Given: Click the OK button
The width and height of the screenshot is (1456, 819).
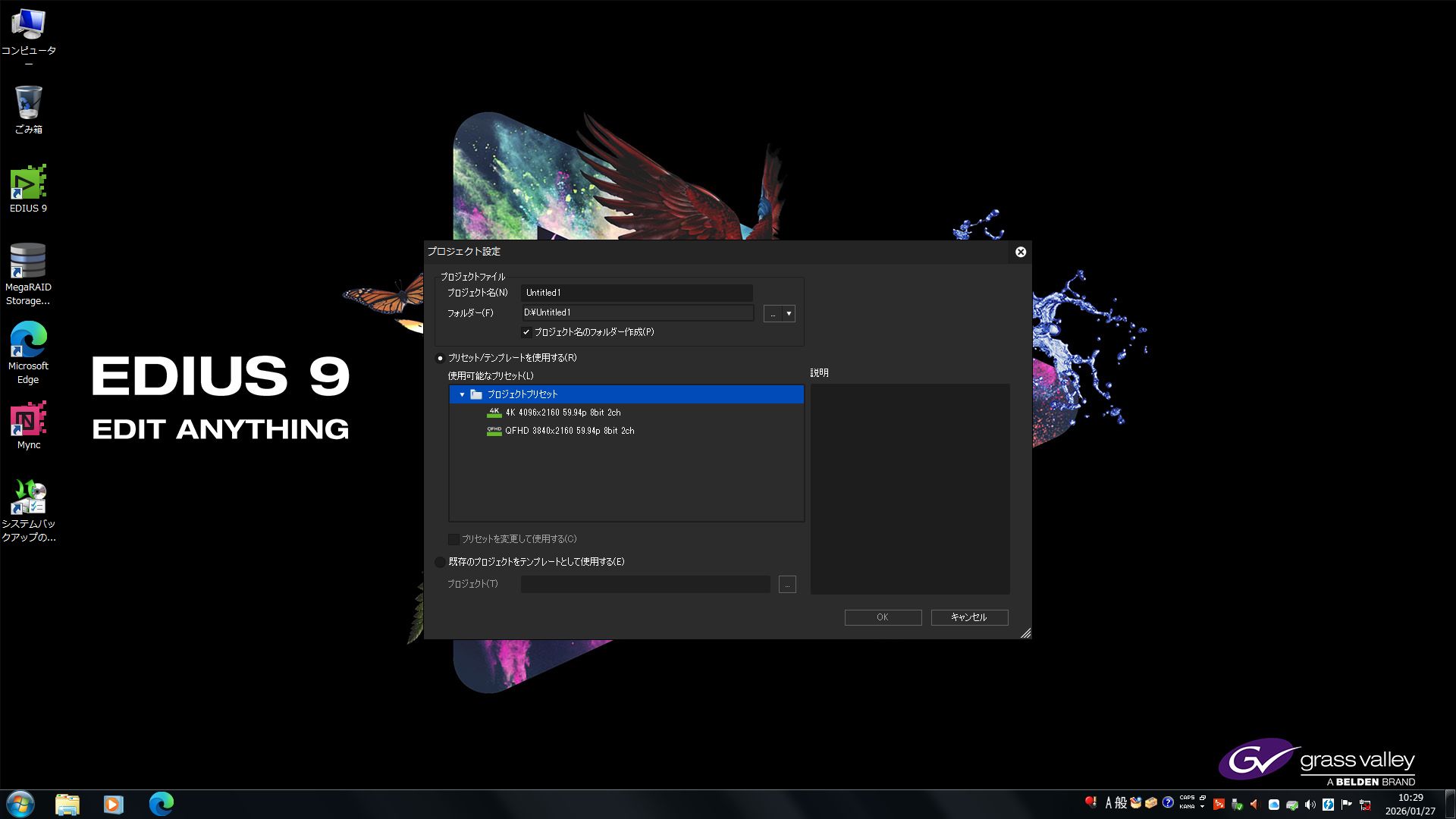Looking at the screenshot, I should pos(883,617).
